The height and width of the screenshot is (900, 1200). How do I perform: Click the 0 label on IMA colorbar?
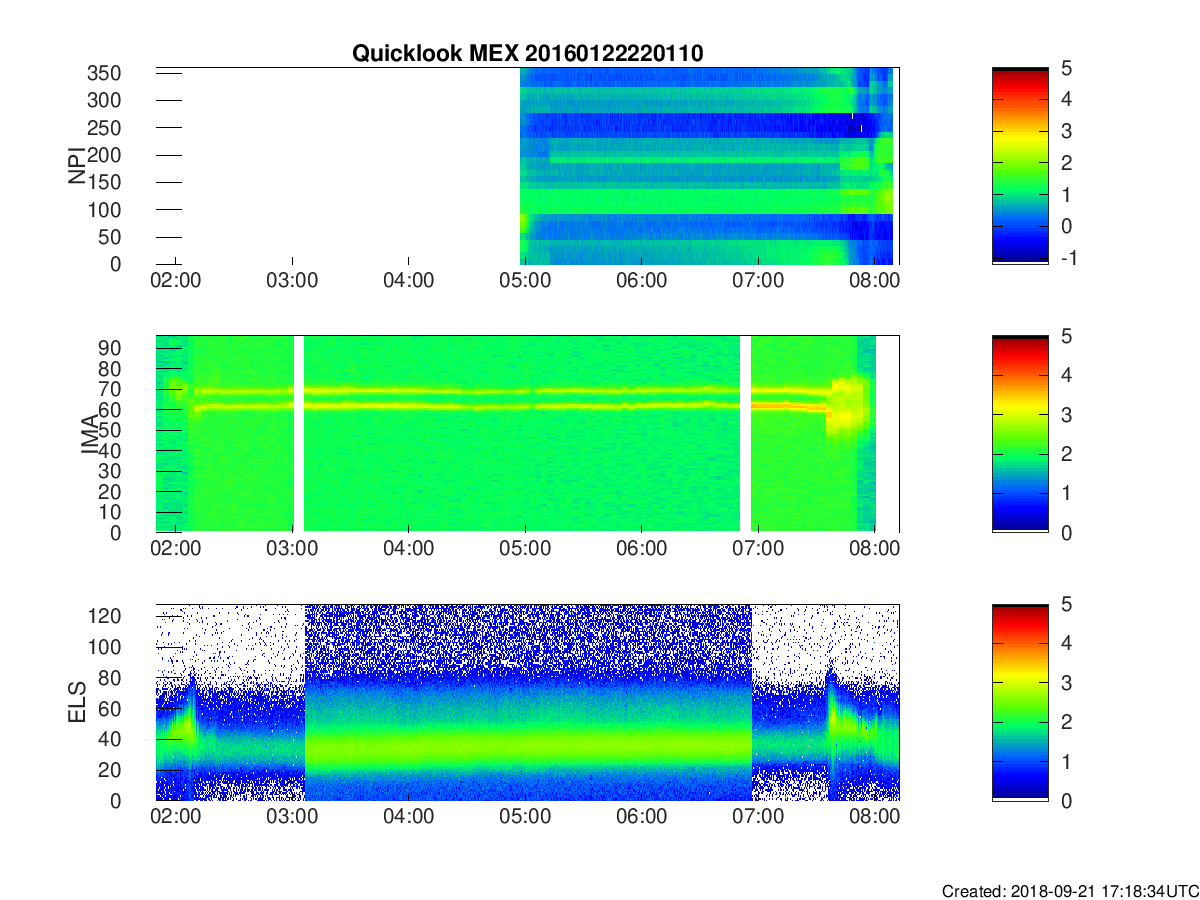coord(1066,532)
